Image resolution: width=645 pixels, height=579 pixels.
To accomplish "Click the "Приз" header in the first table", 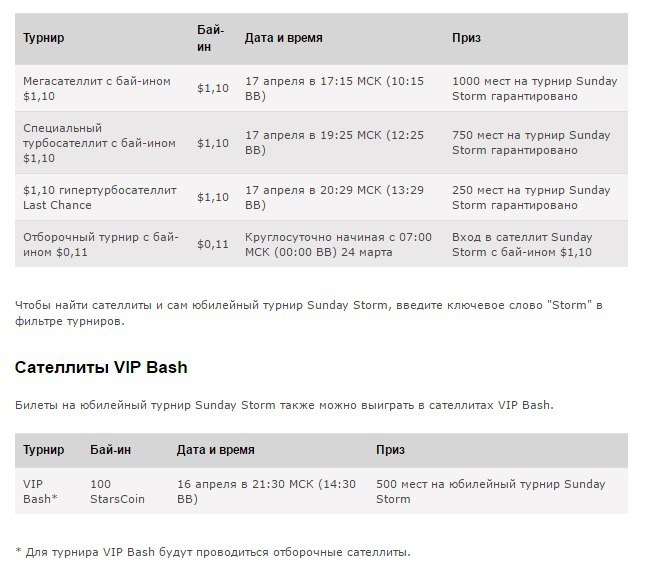I will coord(467,38).
